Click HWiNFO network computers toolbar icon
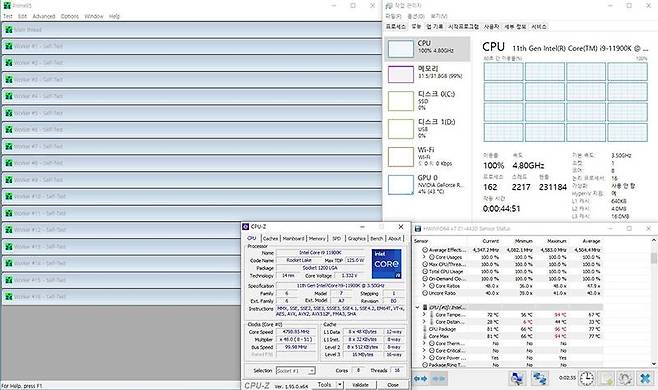 517,379
